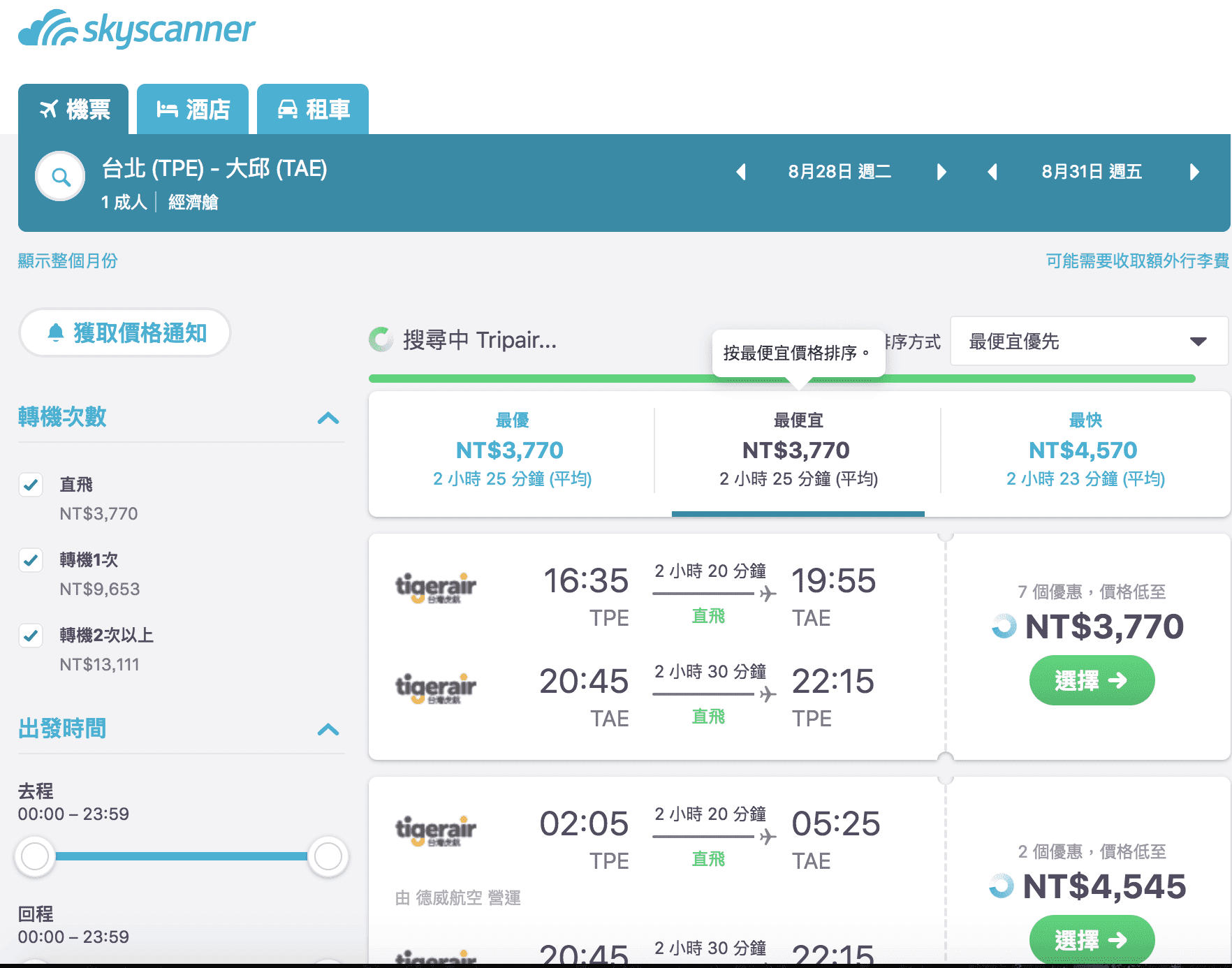Image resolution: width=1232 pixels, height=968 pixels.
Task: Uncheck the 轉機2次以上 filter
Action: click(x=31, y=636)
